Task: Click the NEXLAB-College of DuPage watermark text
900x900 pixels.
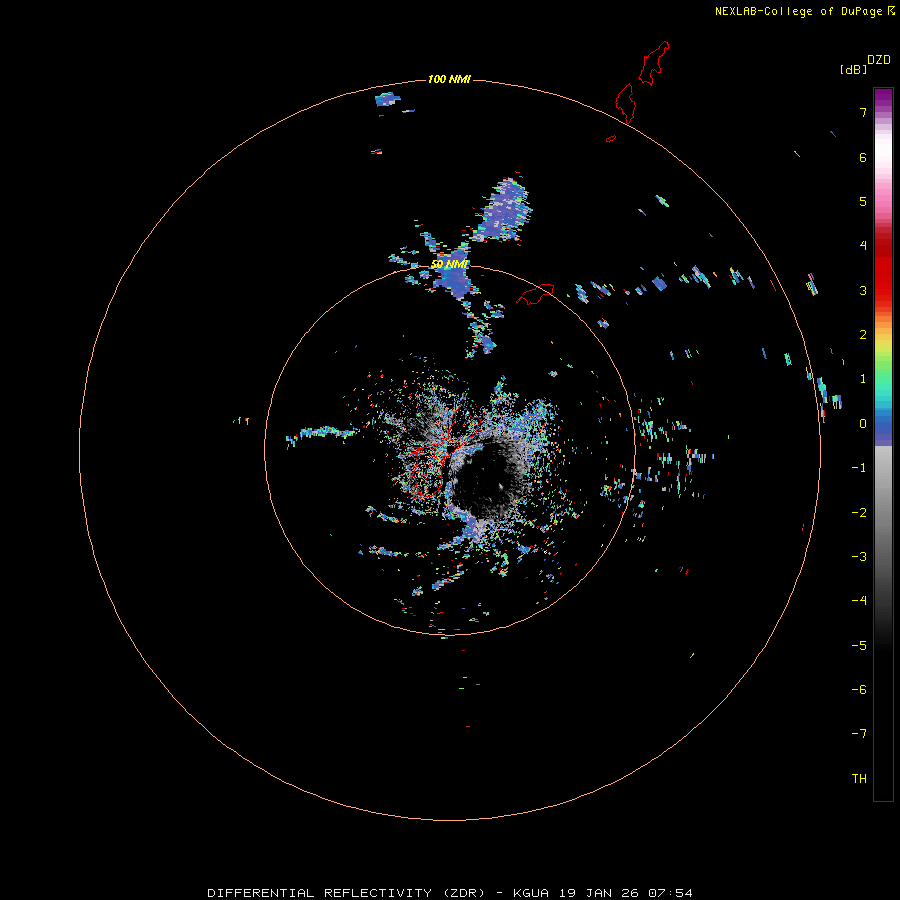Action: [x=798, y=11]
